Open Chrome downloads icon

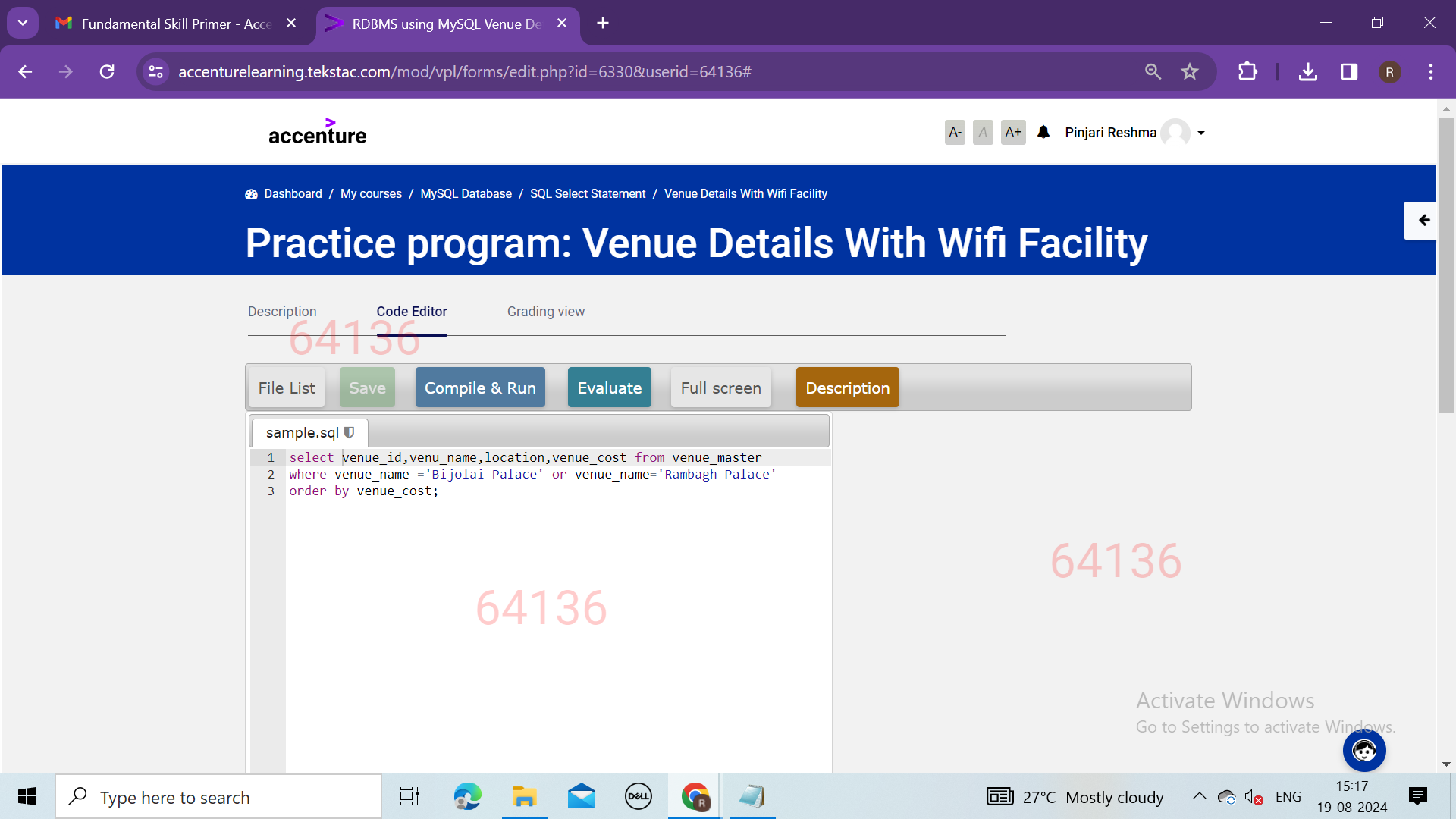[x=1307, y=71]
